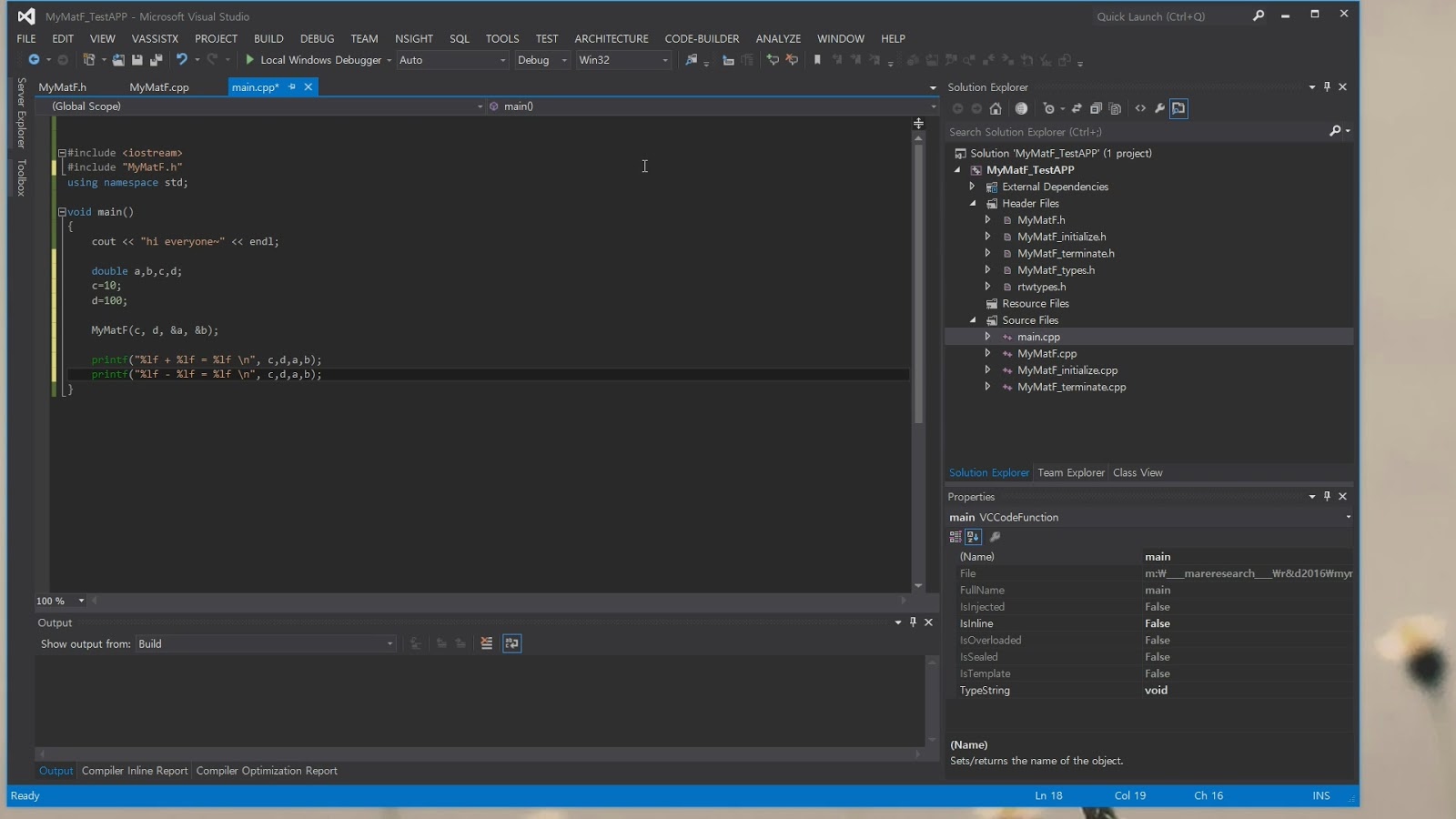The height and width of the screenshot is (819, 1456).
Task: Click the Sync with Active Document icon
Action: pyautogui.click(x=1077, y=108)
